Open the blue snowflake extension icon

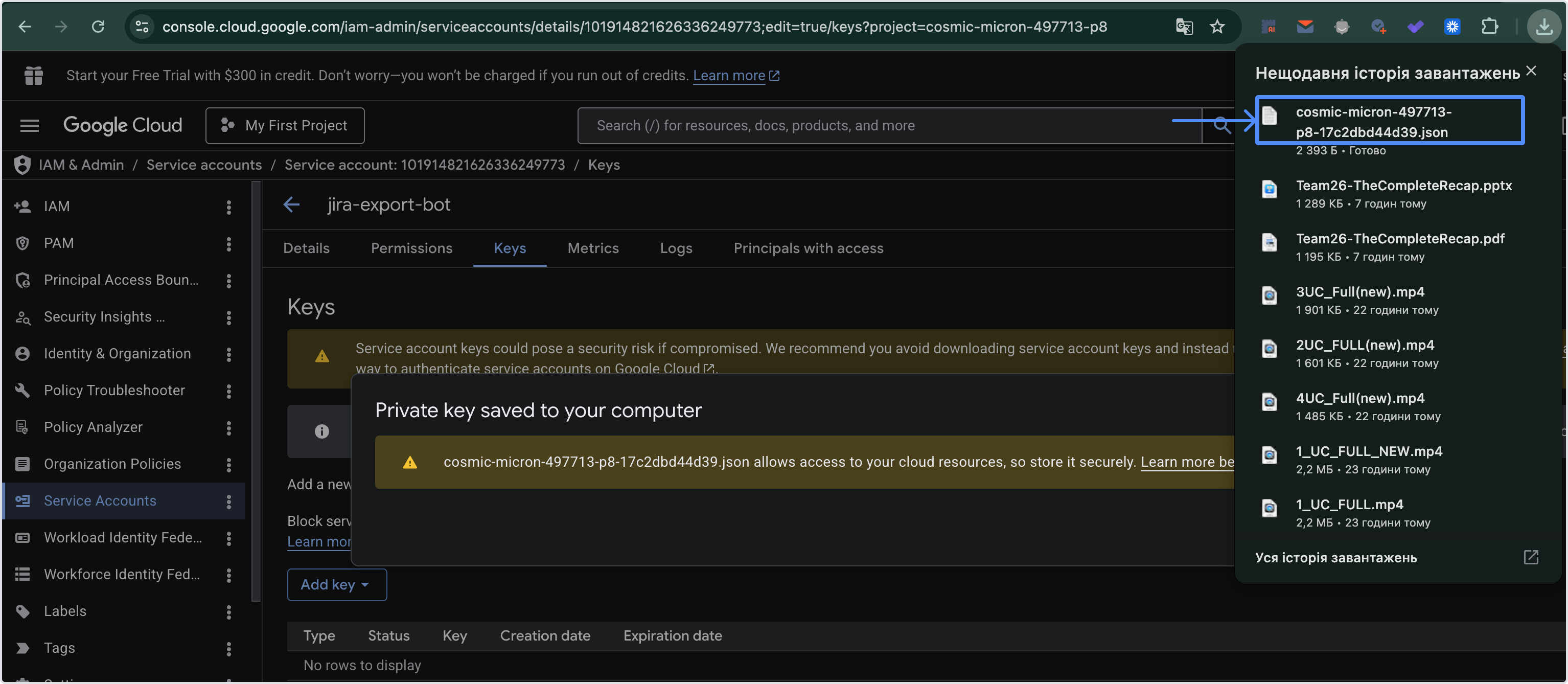click(x=1452, y=26)
